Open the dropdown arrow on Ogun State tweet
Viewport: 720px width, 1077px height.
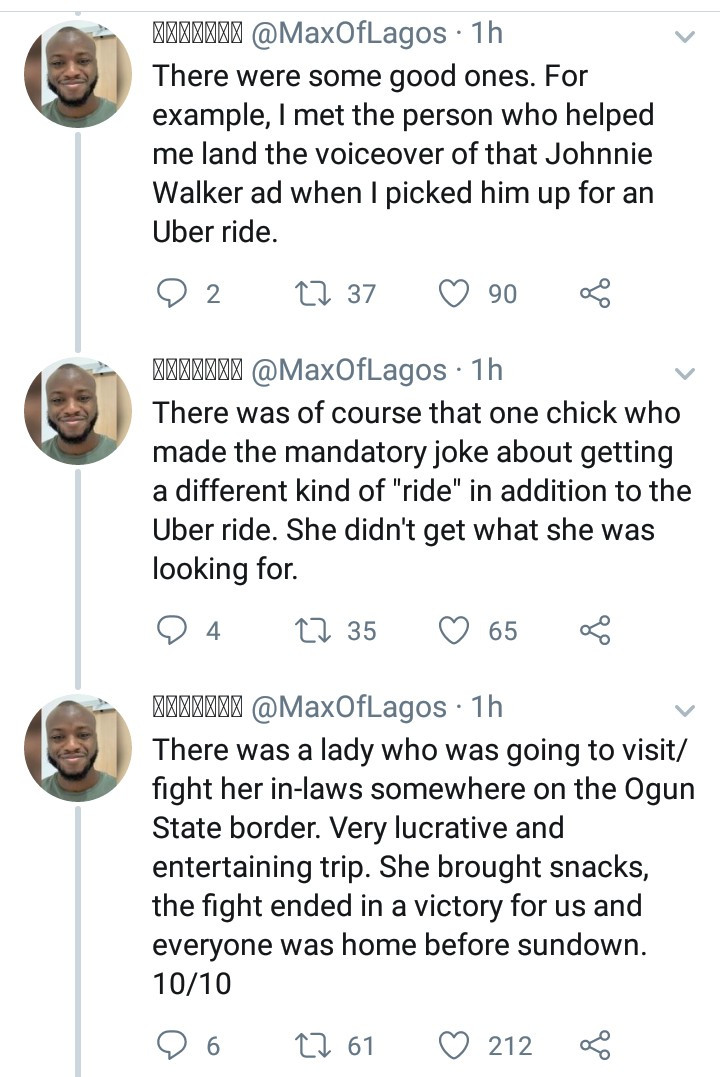click(x=685, y=711)
